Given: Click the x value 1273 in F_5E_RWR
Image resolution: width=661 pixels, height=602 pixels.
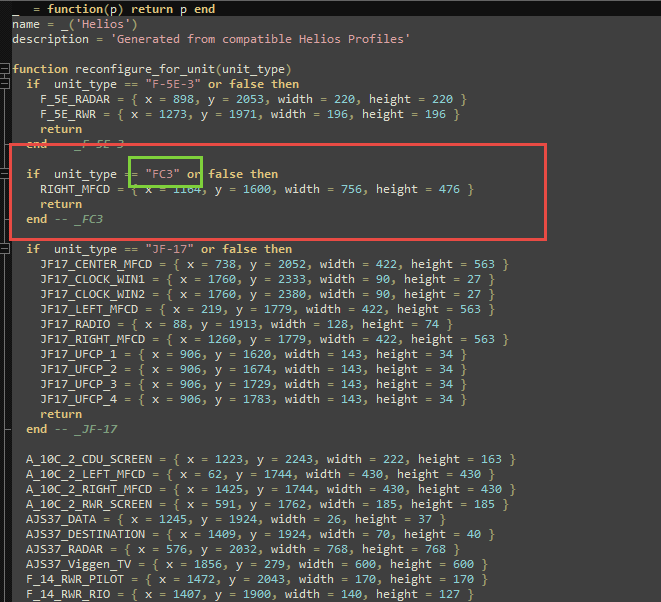Looking at the screenshot, I should click(x=173, y=114).
